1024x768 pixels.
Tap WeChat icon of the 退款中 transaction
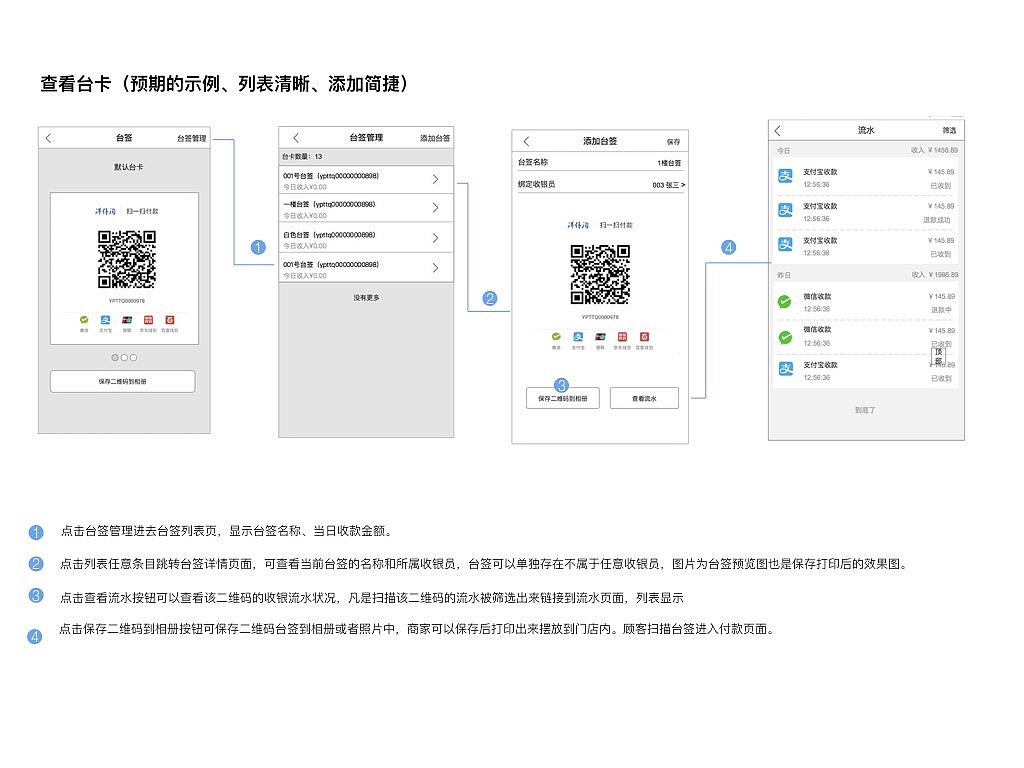click(x=785, y=302)
